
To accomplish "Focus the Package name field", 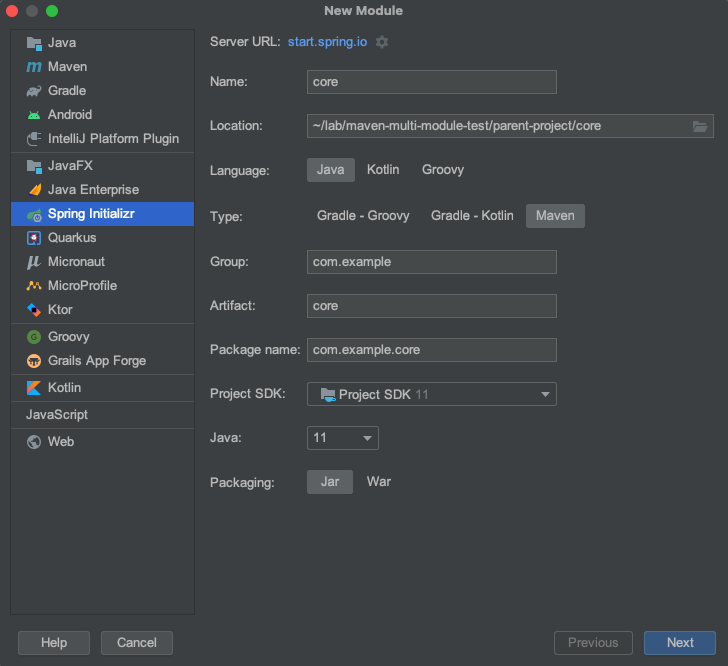I will pos(432,350).
